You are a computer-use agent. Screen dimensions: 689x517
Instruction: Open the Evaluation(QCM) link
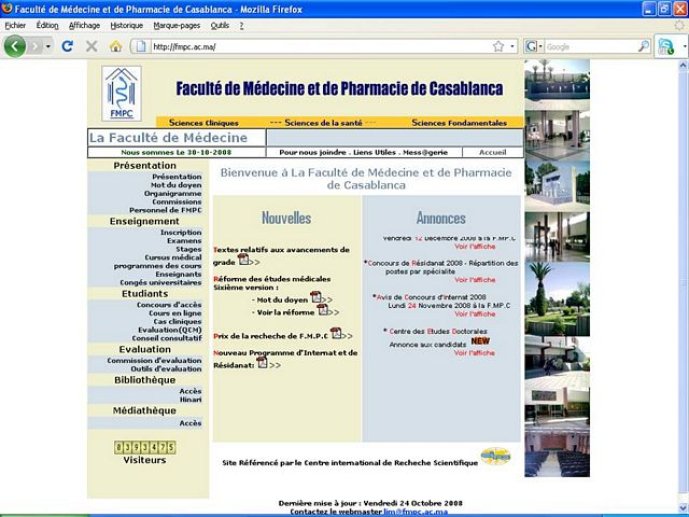click(170, 329)
